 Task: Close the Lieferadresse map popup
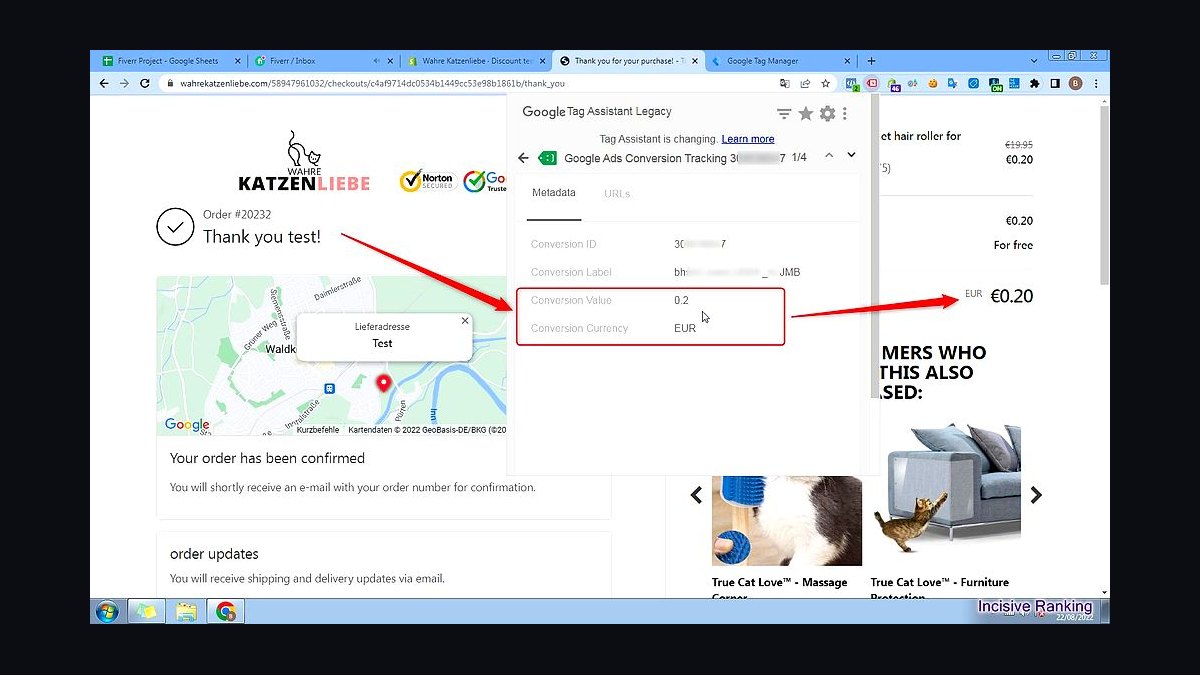[465, 321]
